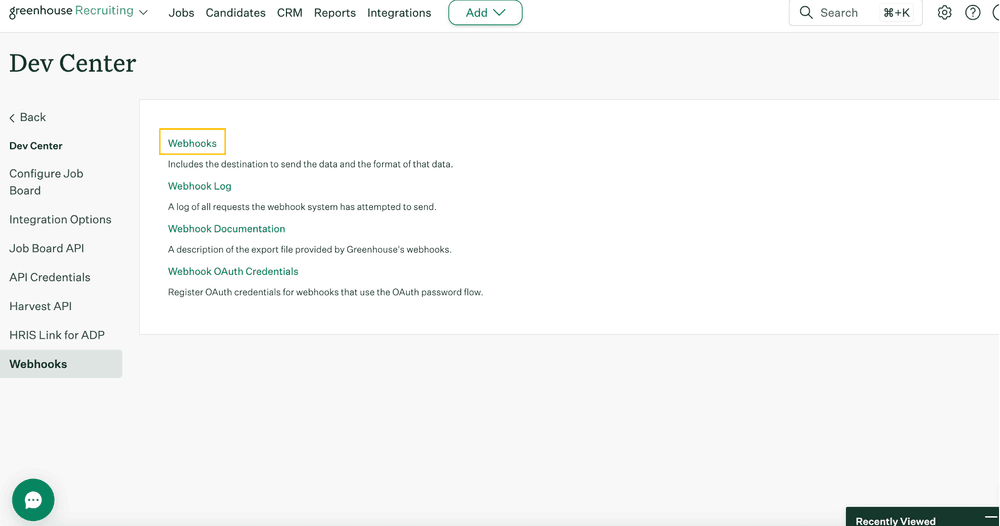Minimize the Recently Viewed panel

tap(990, 518)
